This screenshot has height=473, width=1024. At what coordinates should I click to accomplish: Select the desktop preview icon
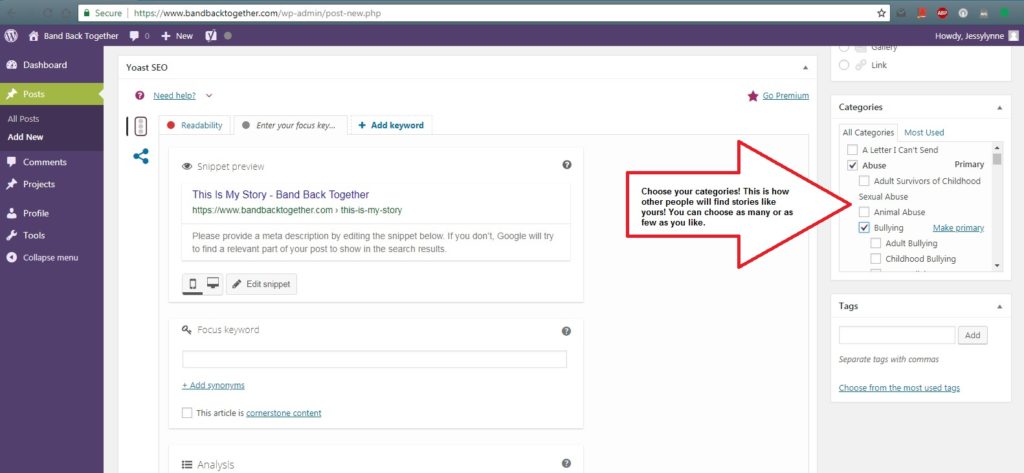tap(212, 284)
